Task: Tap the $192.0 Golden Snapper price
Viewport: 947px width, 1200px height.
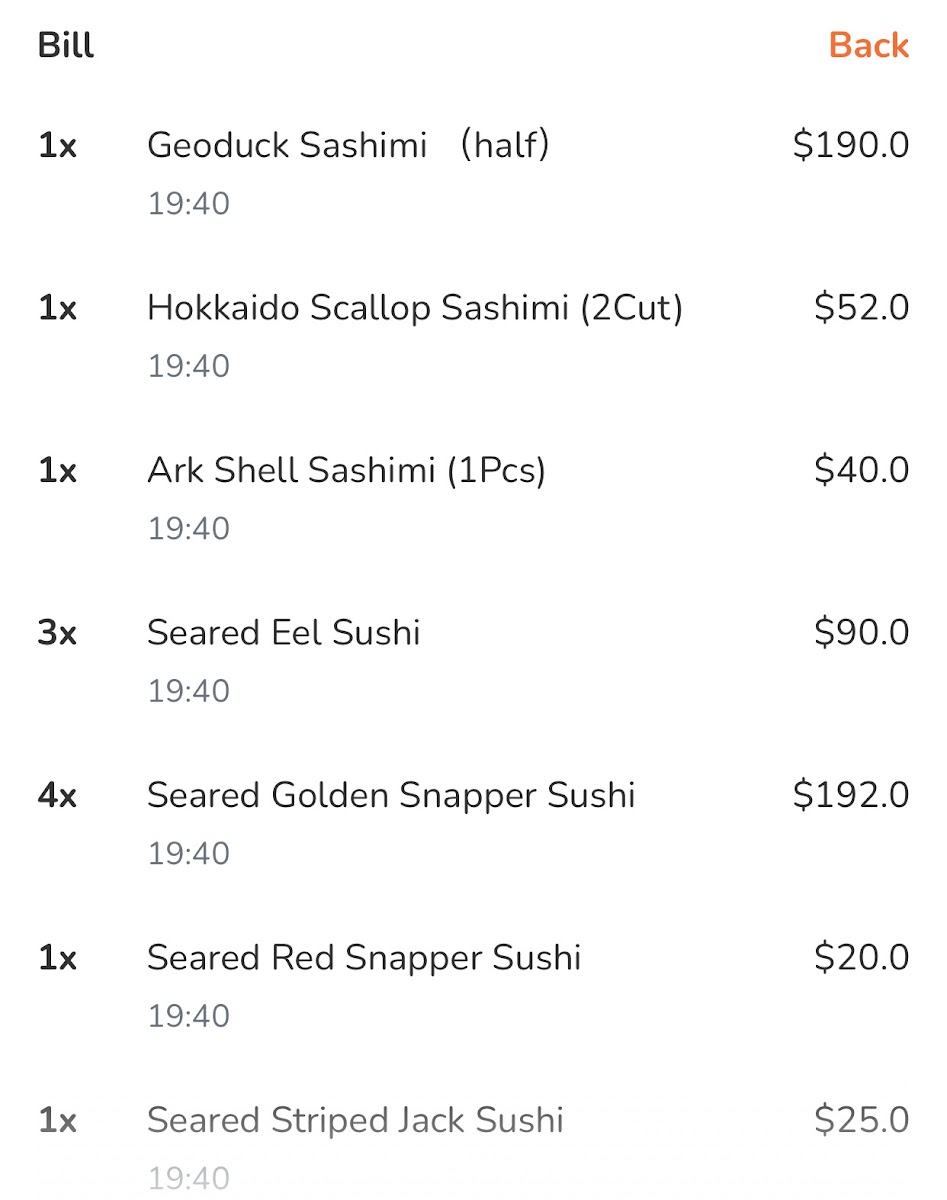Action: pyautogui.click(x=851, y=796)
